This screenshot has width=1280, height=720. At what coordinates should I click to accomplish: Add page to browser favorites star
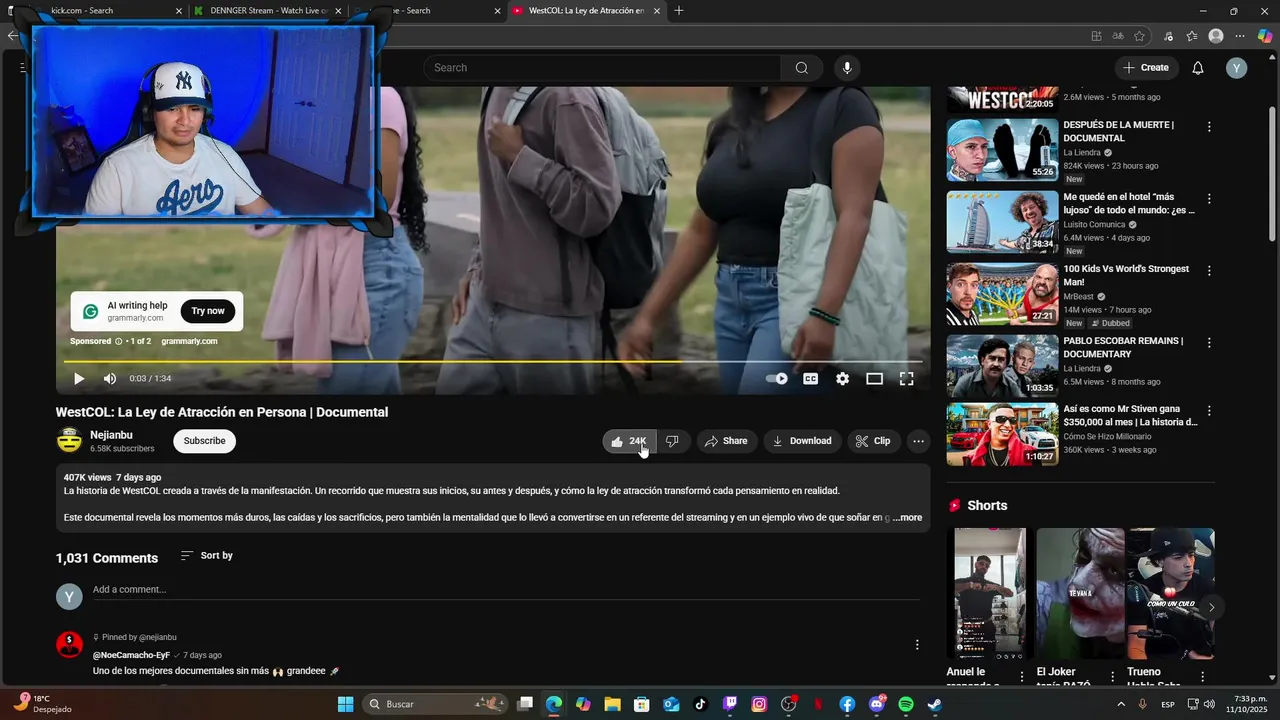1139,36
